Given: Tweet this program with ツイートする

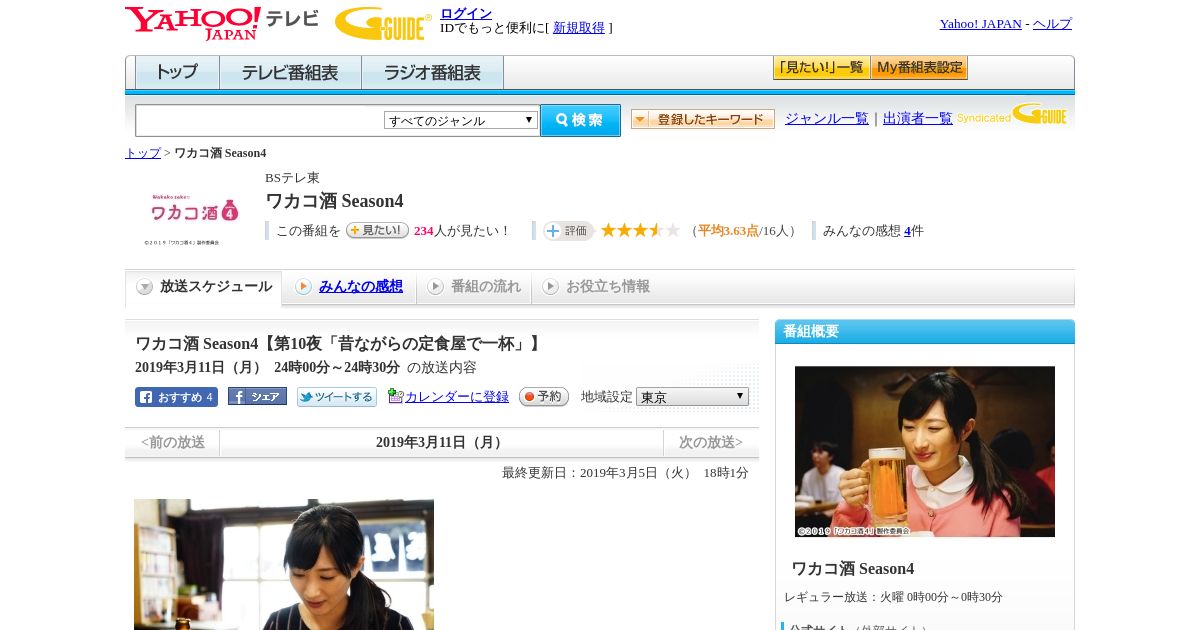Looking at the screenshot, I should coord(337,397).
